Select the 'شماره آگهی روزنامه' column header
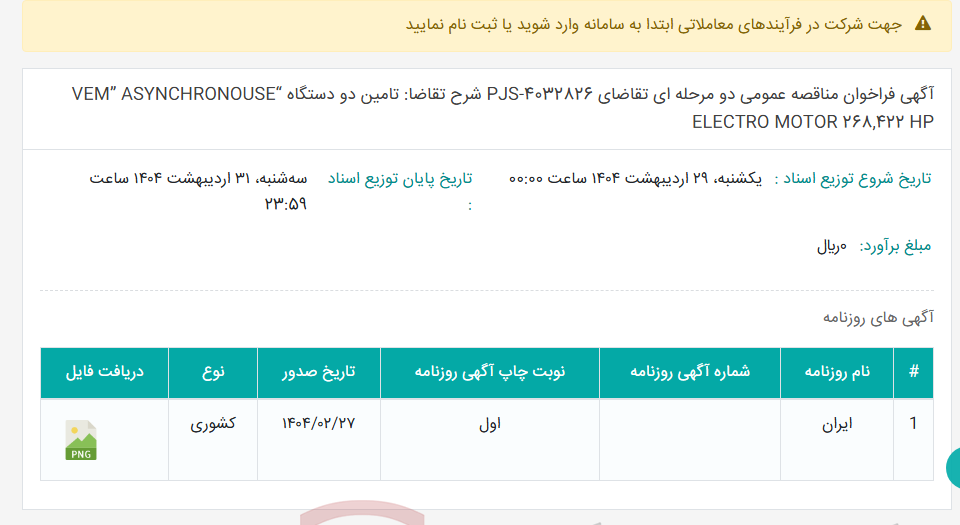The width and height of the screenshot is (960, 525). click(x=690, y=372)
